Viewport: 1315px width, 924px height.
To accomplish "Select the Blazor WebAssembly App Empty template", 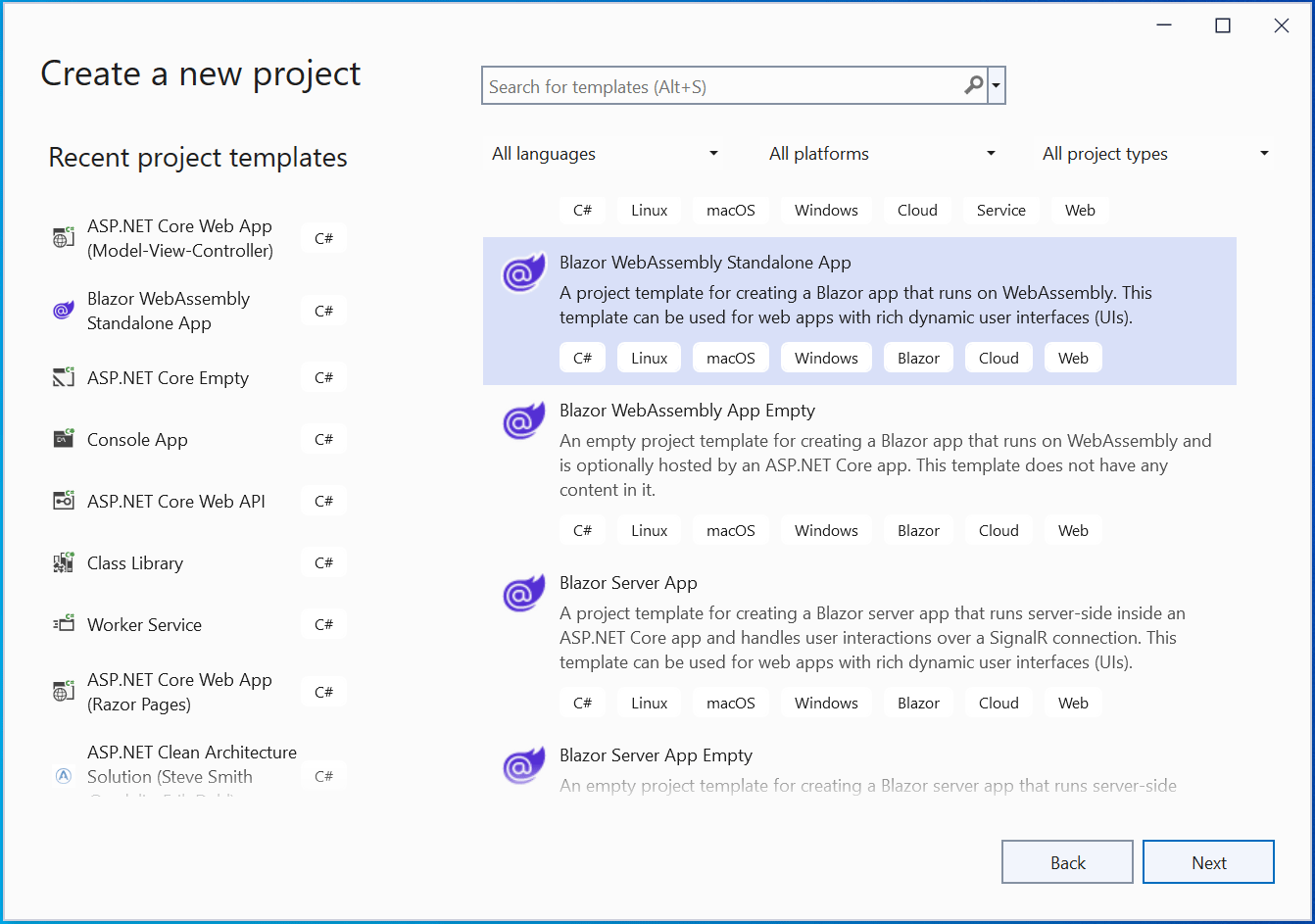I will coord(859,471).
